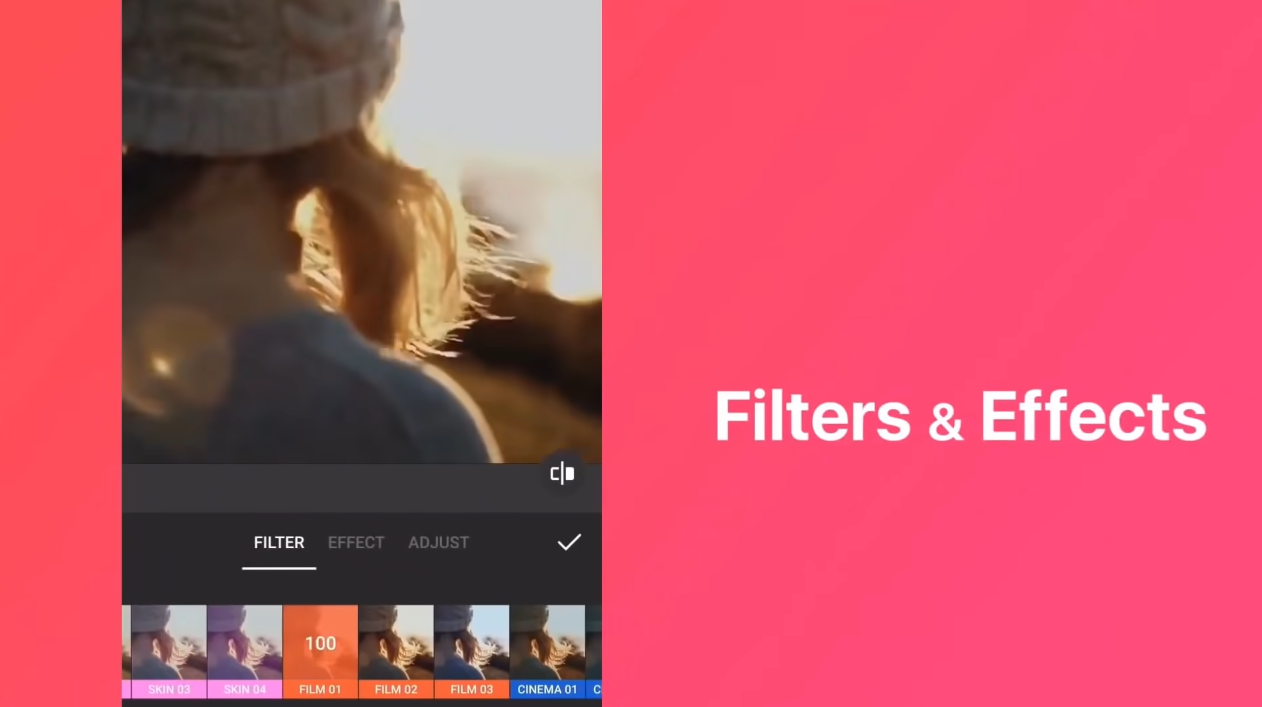The height and width of the screenshot is (707, 1262).
Task: Click the partially visible pink filter at left edge
Action: [x=126, y=650]
